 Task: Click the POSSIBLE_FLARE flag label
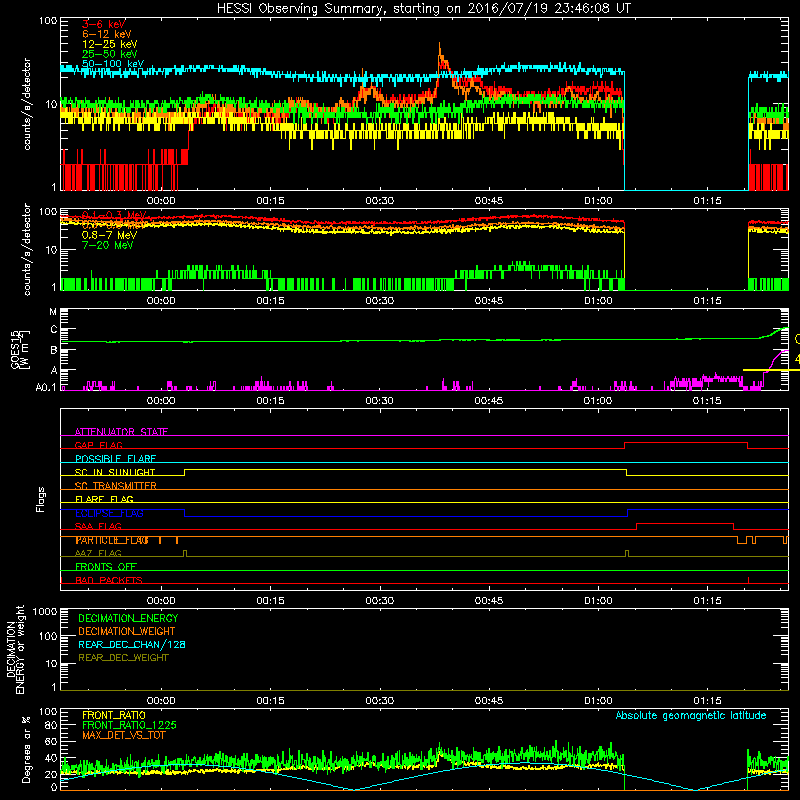click(x=115, y=459)
